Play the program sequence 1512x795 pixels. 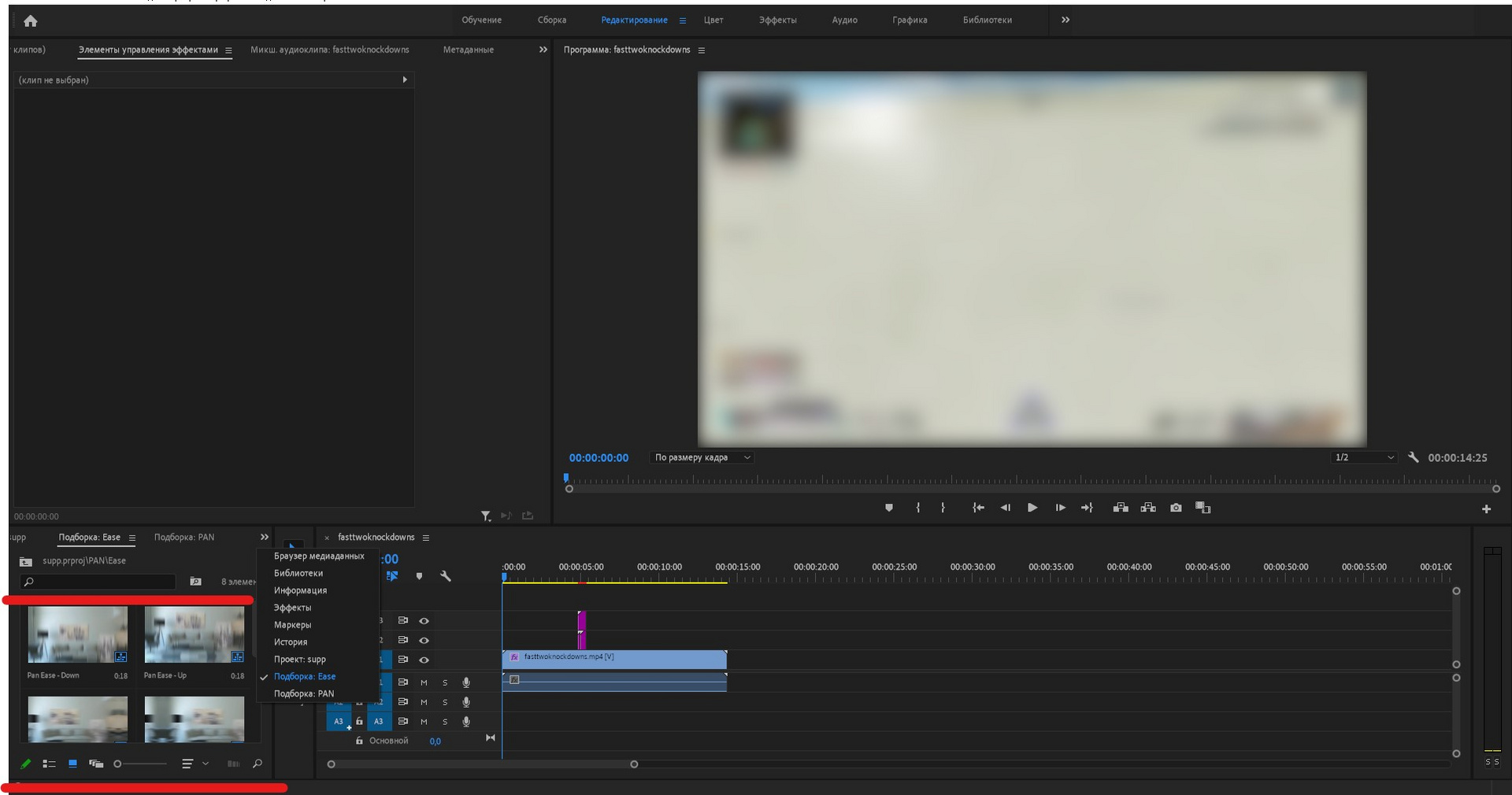pos(1032,508)
